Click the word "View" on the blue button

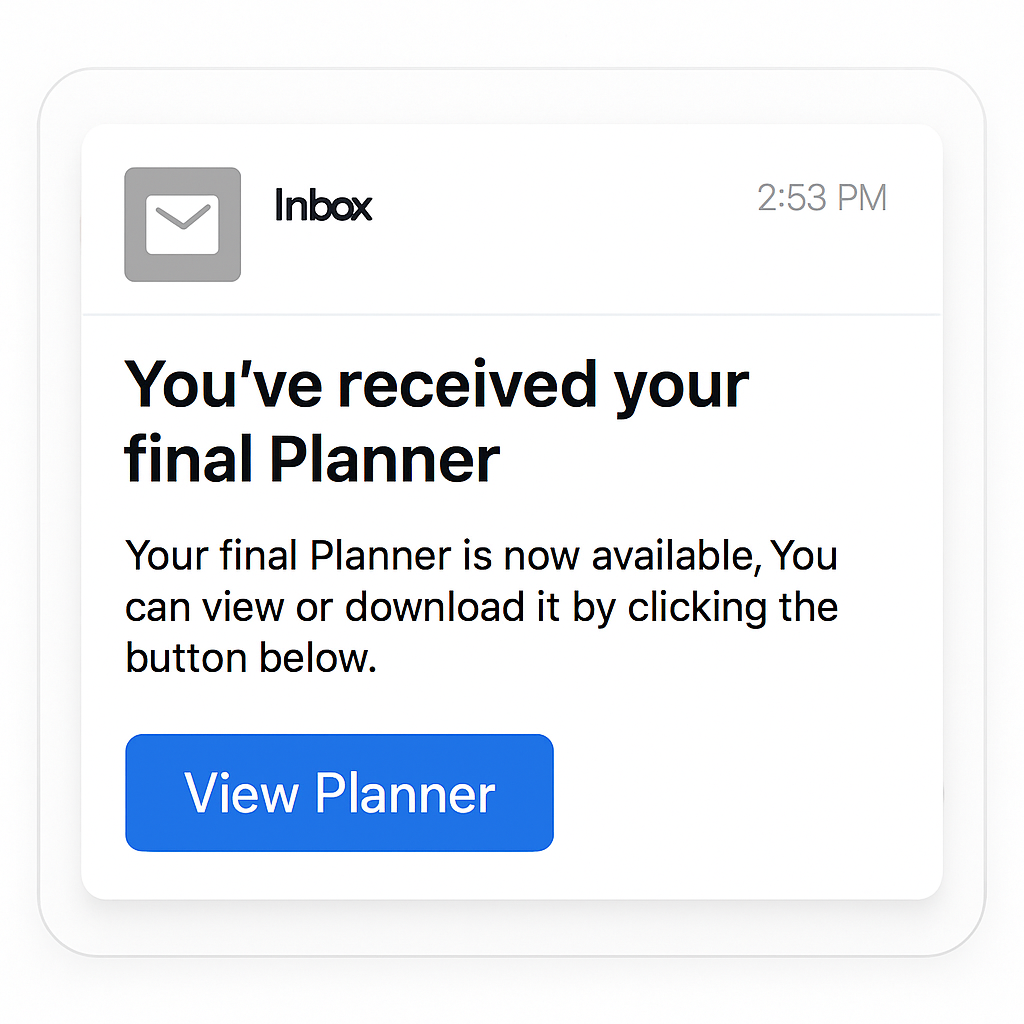tap(241, 794)
